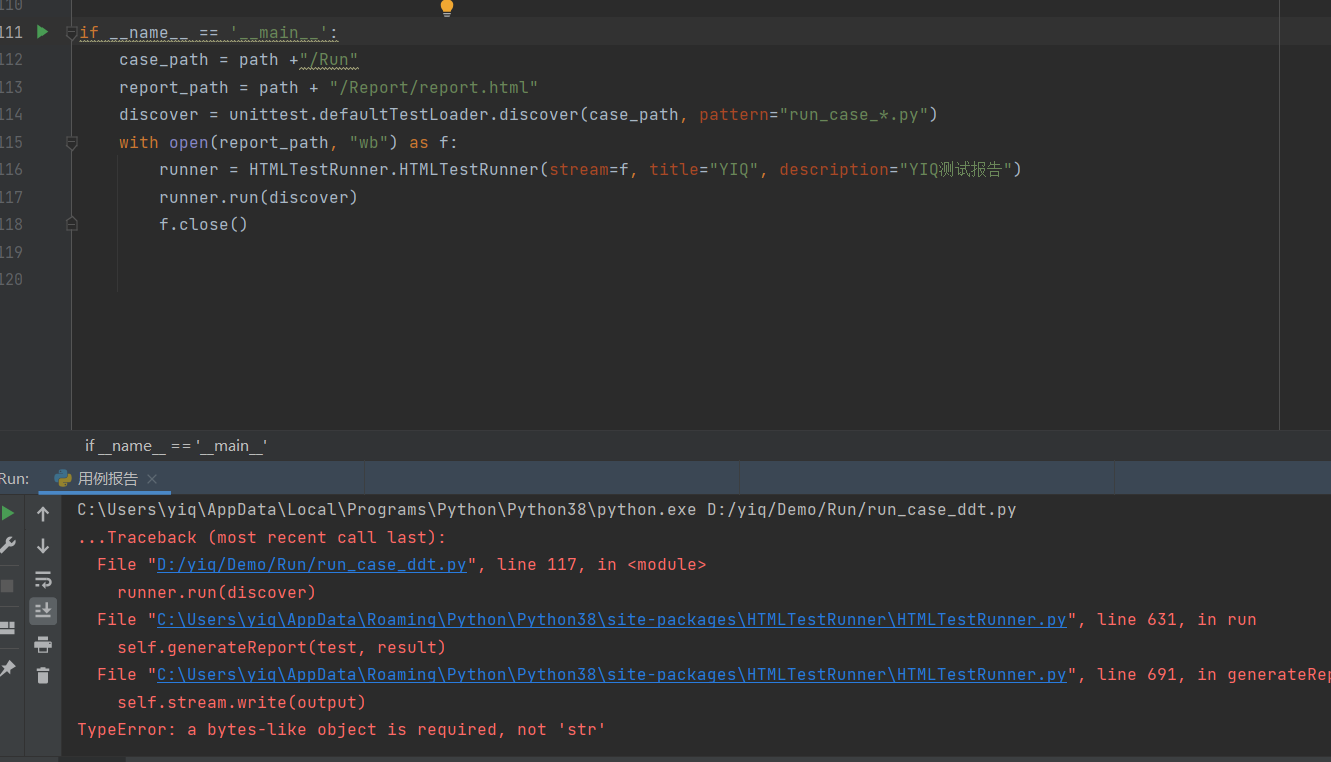Toggle scroll to end of console output
This screenshot has width=1331, height=762.
point(43,610)
